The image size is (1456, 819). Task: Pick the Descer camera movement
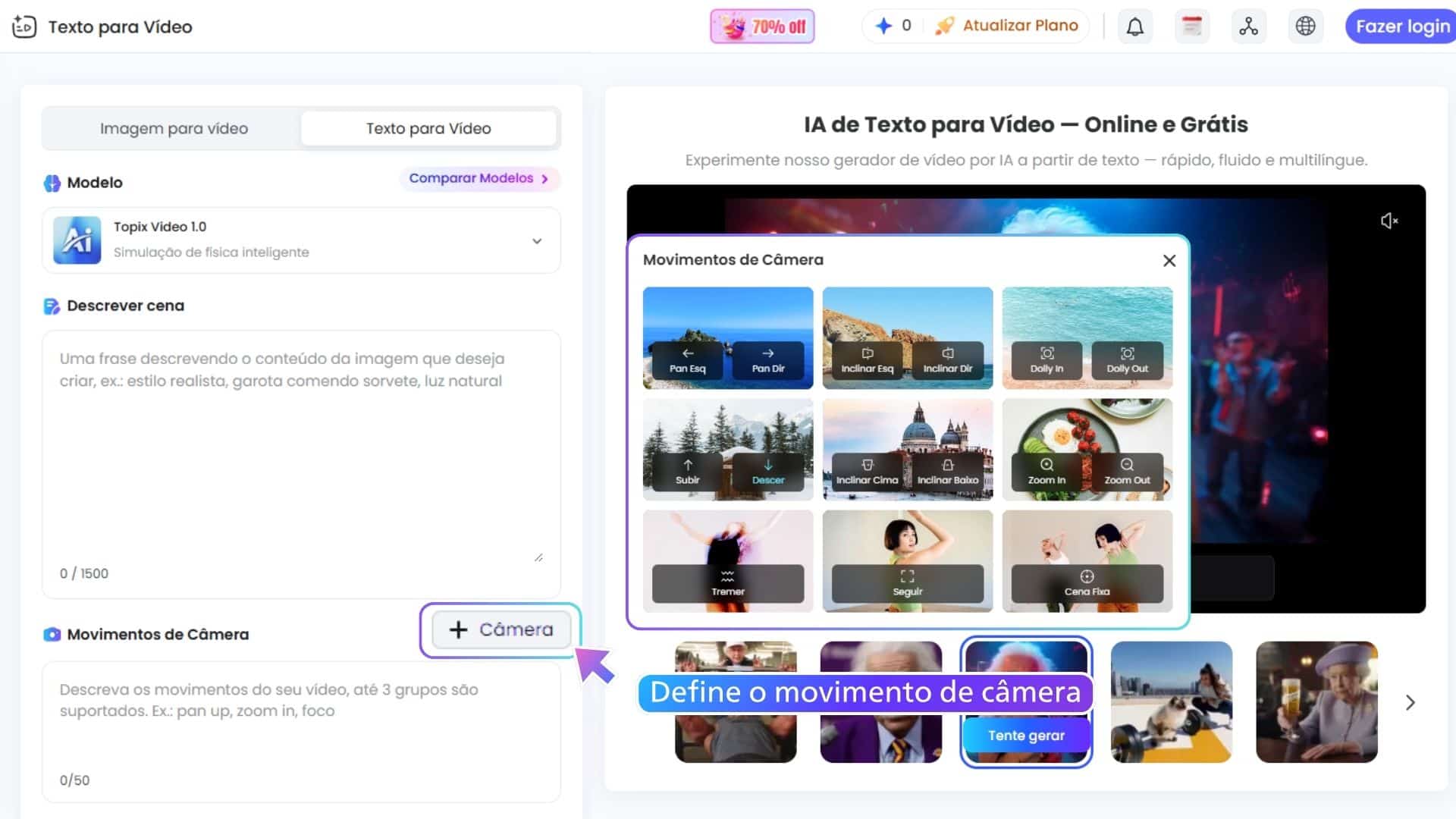[x=768, y=474]
